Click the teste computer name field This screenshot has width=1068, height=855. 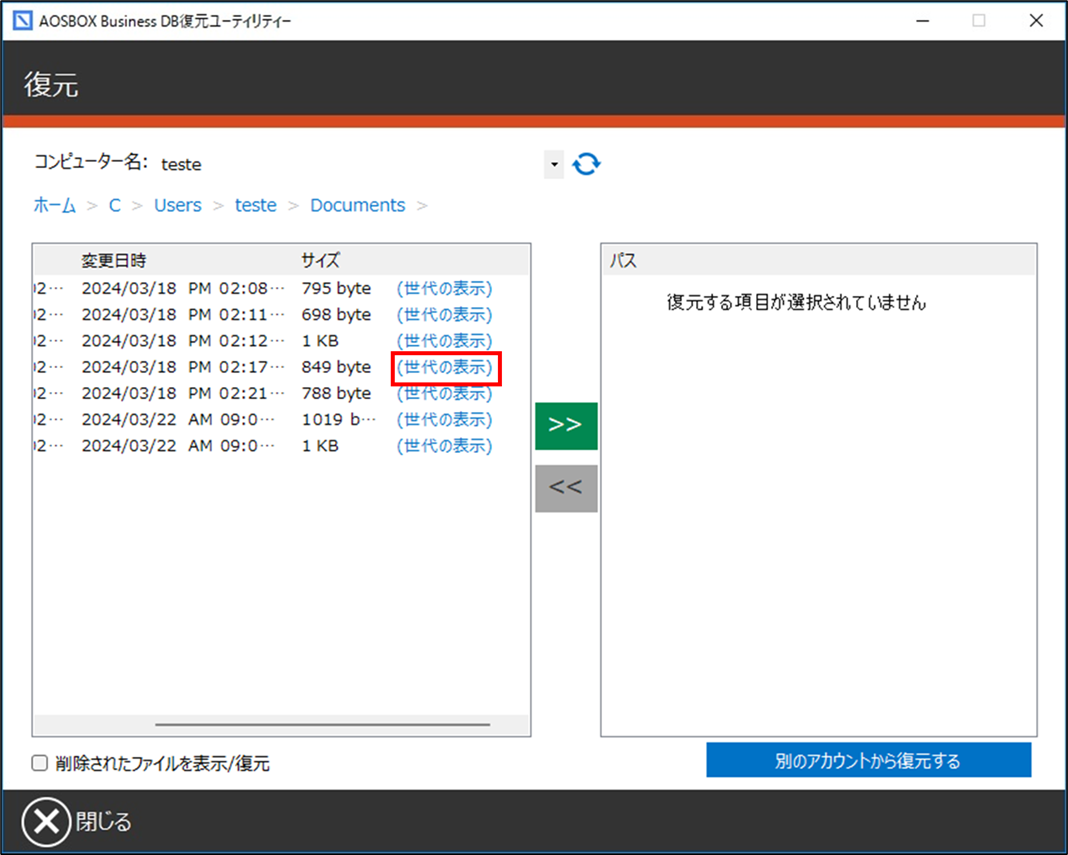[351, 164]
